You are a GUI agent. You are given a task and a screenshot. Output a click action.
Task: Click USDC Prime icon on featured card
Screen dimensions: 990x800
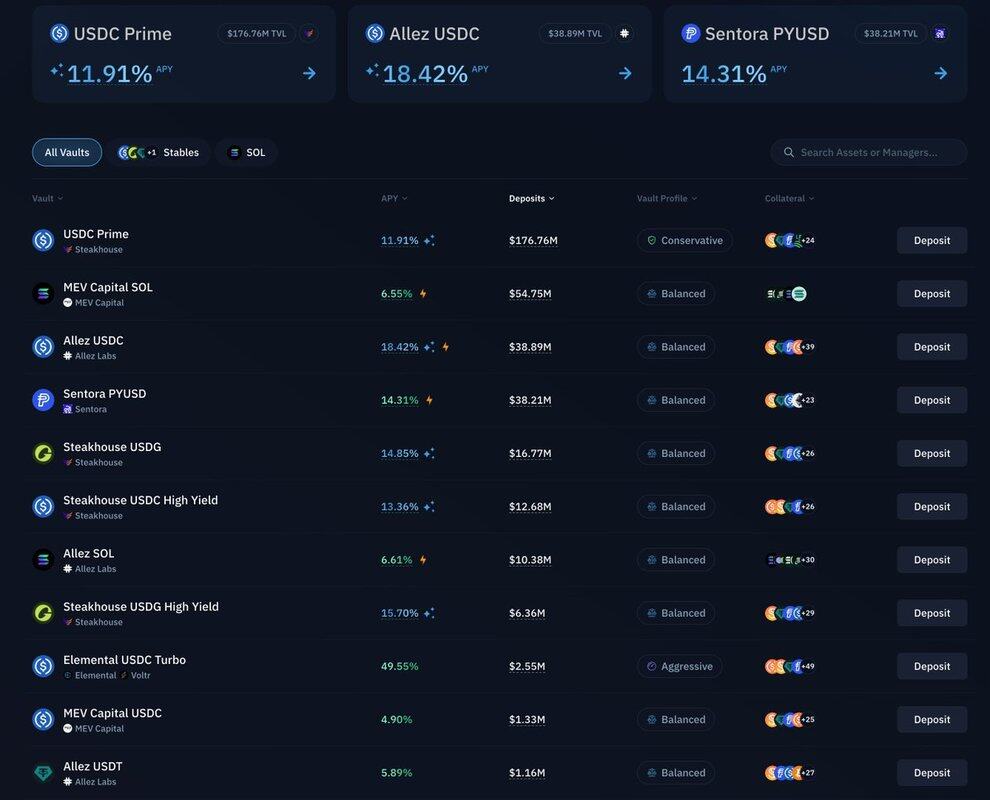[59, 33]
